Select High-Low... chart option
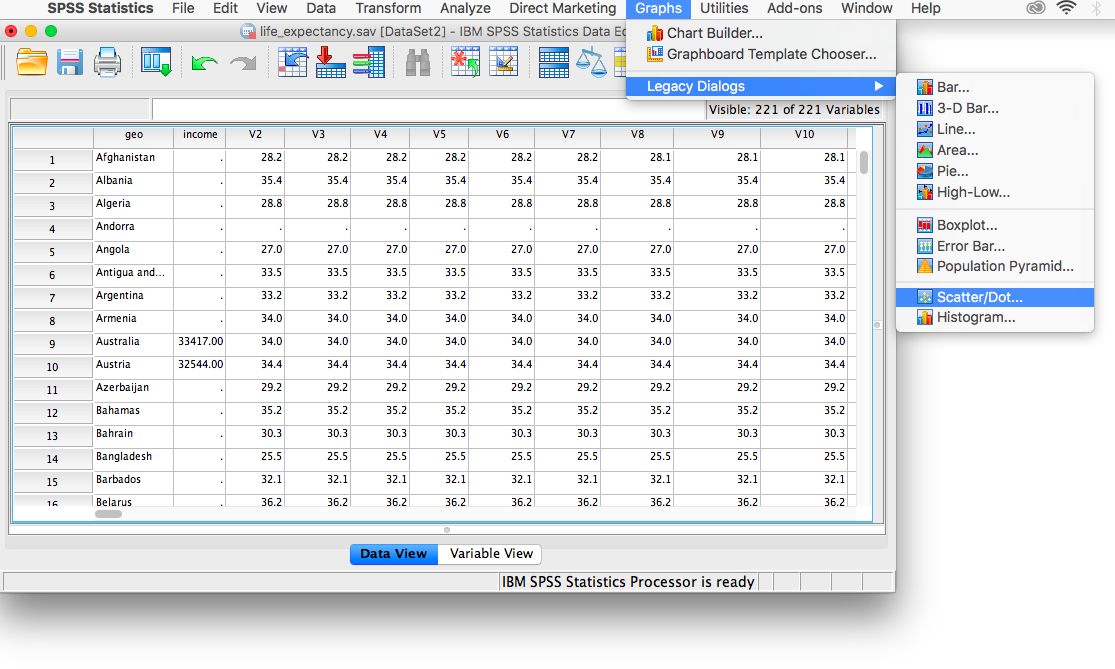 click(x=995, y=192)
